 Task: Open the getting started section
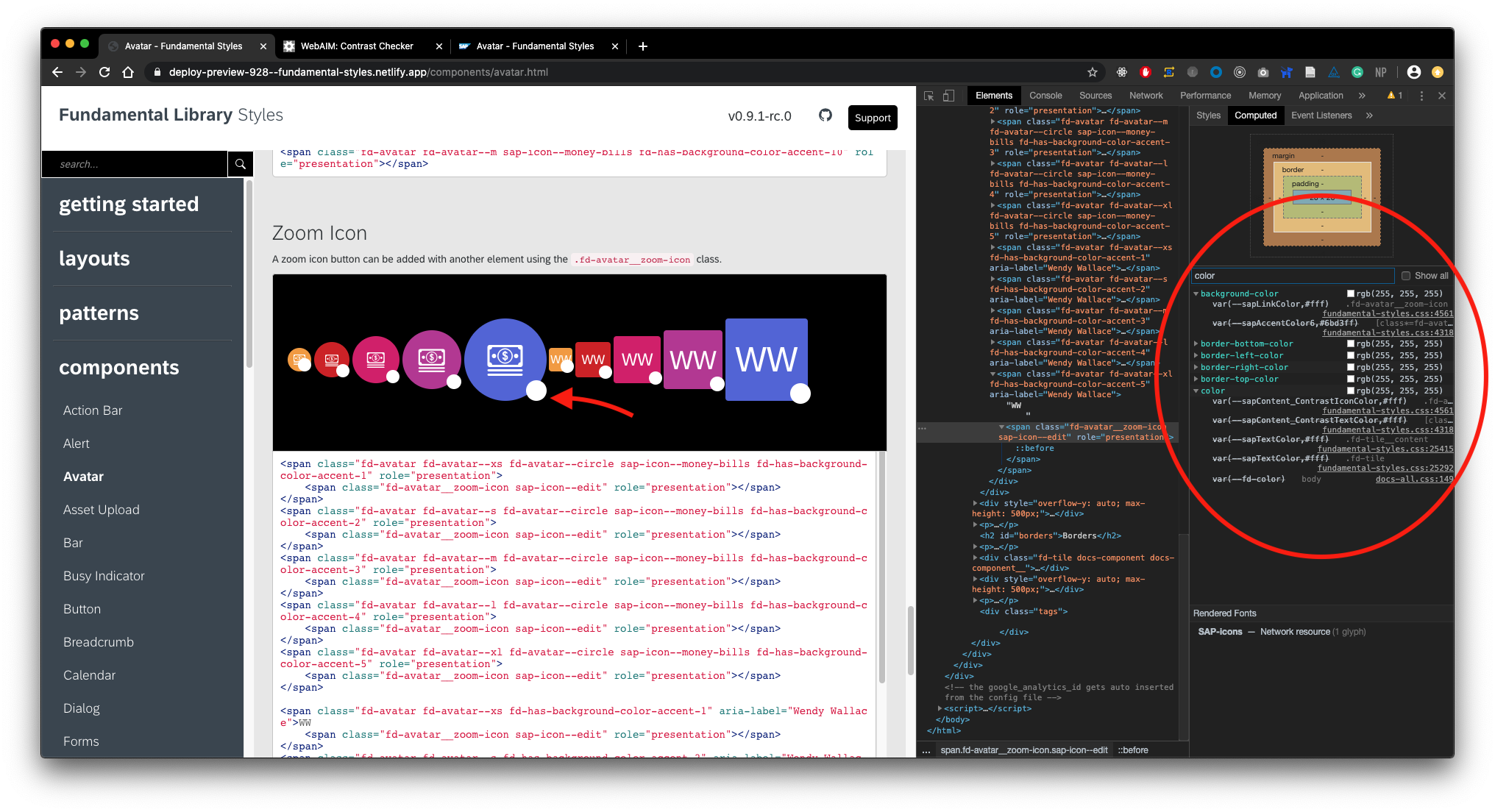click(x=129, y=204)
